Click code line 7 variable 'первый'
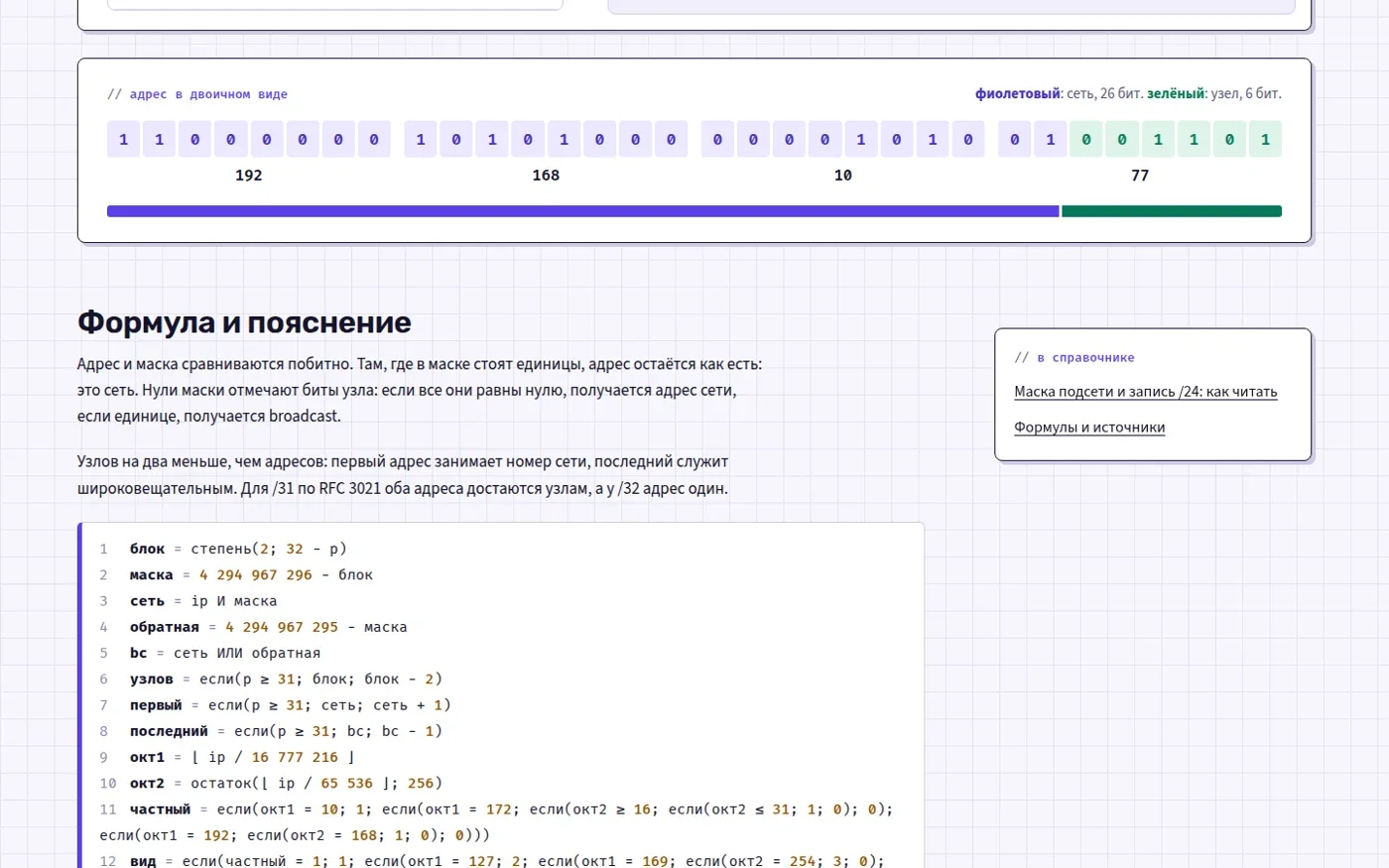Image resolution: width=1389 pixels, height=868 pixels. coord(156,705)
